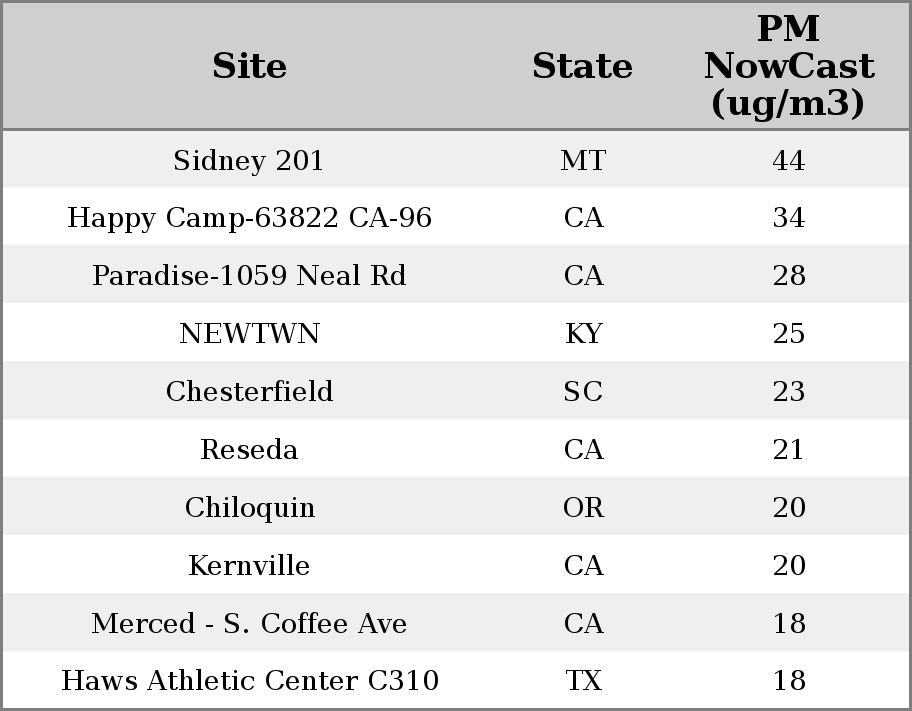Select Haws Athletic Center C310 site

point(249,681)
